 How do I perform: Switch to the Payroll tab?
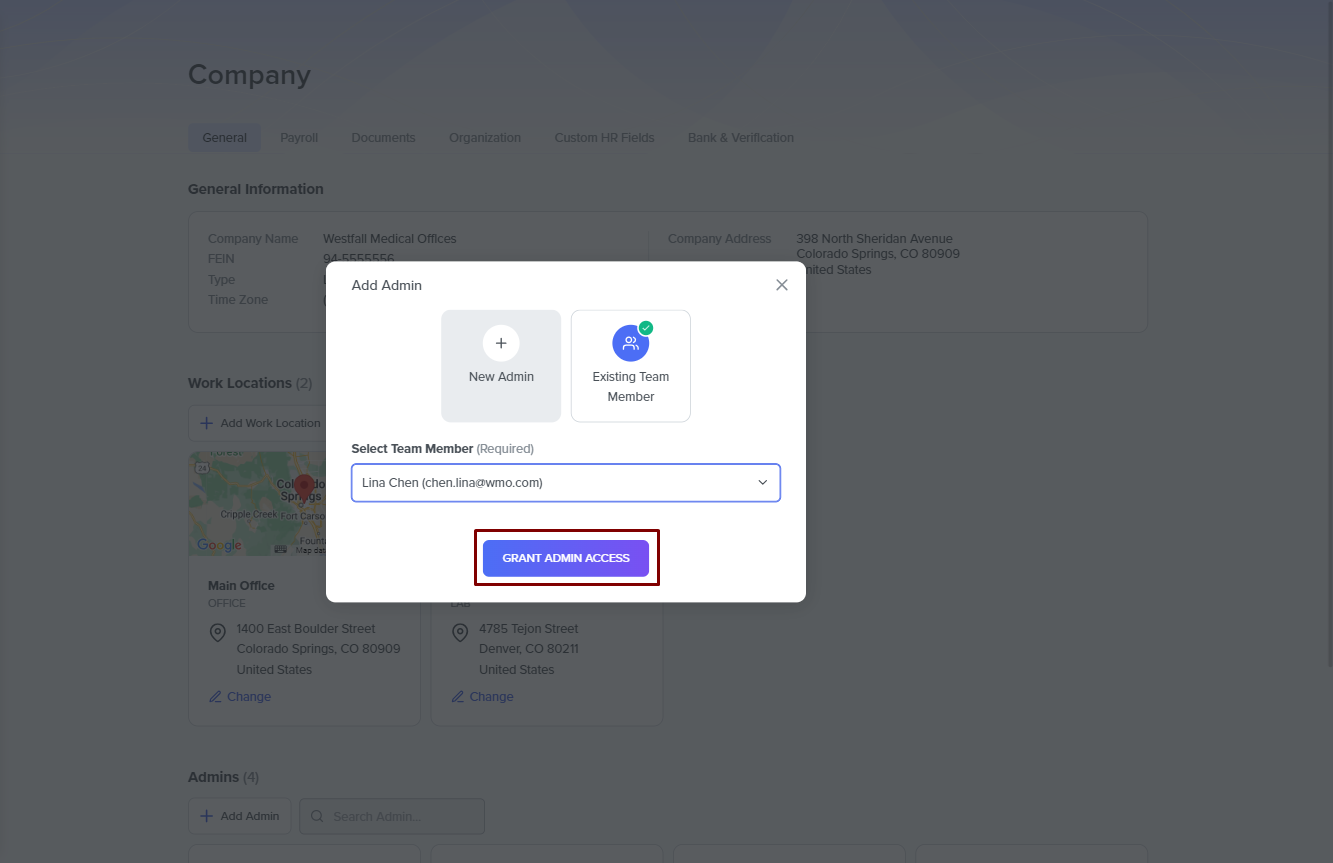coord(299,138)
